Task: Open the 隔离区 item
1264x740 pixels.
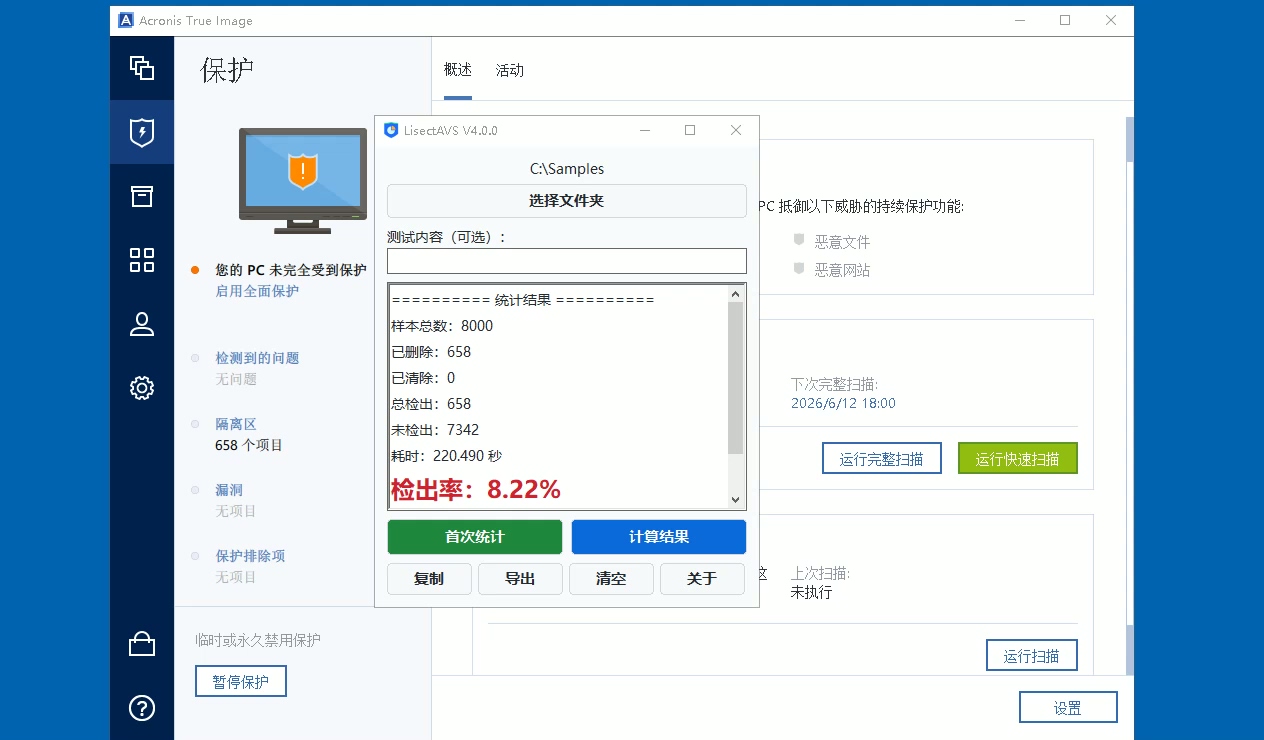Action: (236, 424)
